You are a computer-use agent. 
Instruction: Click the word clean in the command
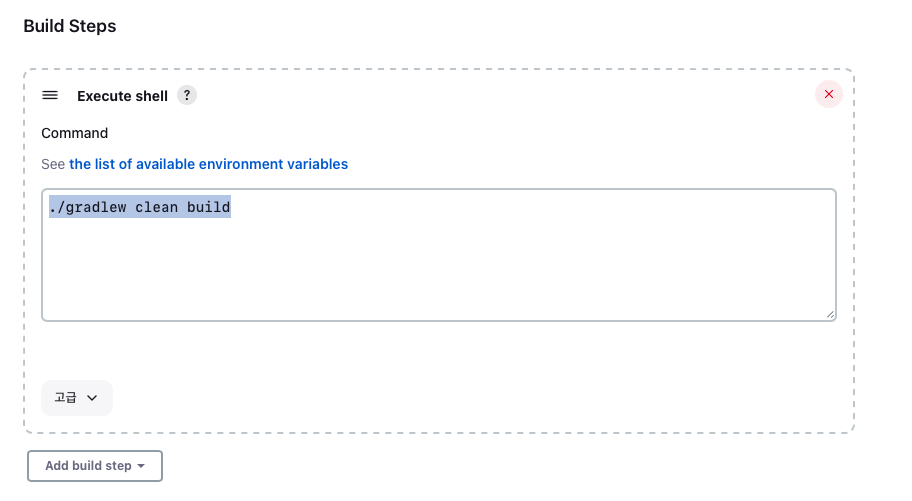(156, 207)
